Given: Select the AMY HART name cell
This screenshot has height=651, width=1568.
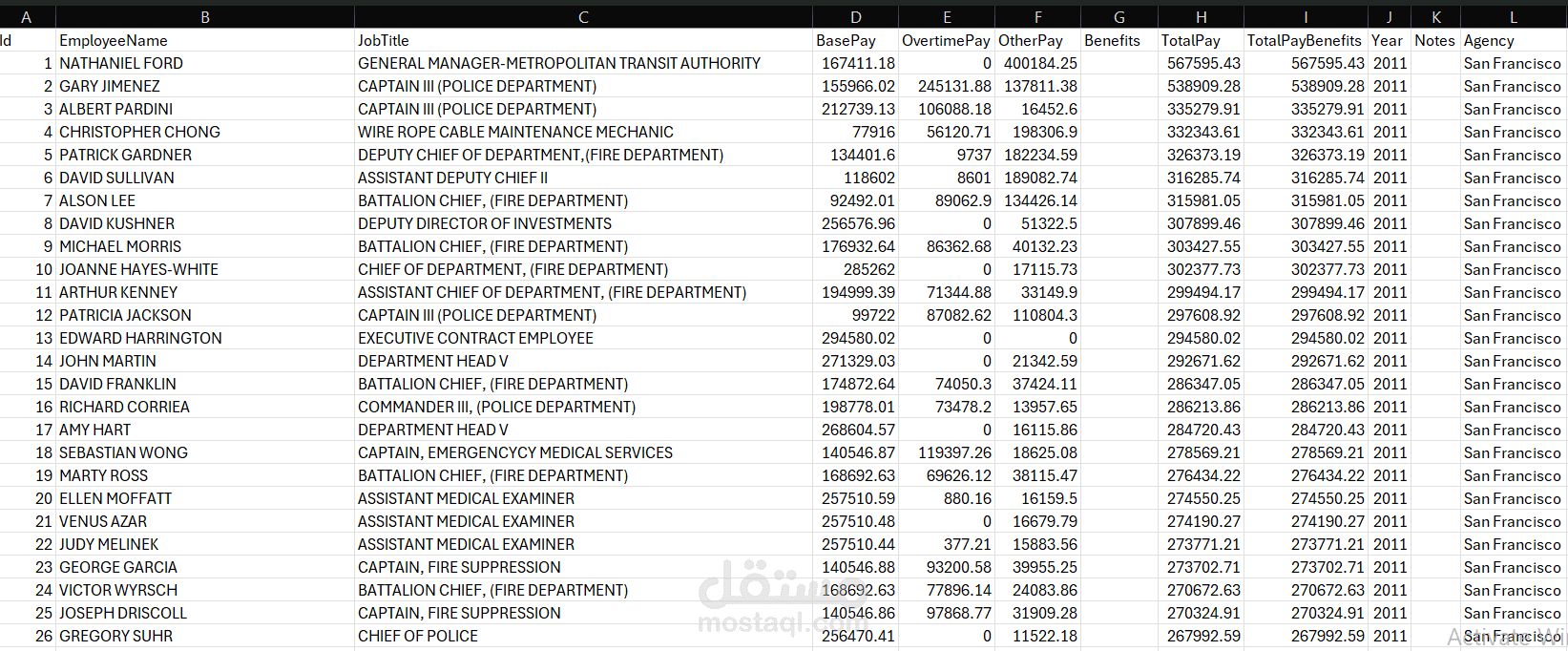Looking at the screenshot, I should pyautogui.click(x=205, y=430).
